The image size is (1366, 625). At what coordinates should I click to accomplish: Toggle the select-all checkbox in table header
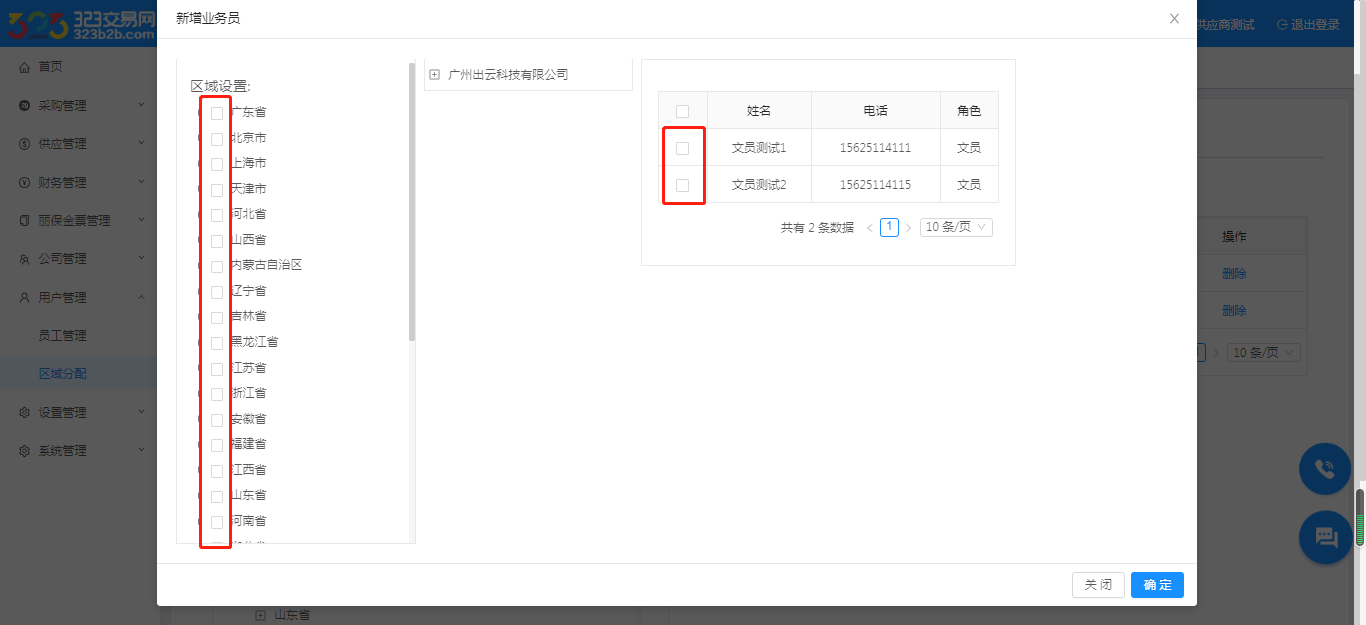[683, 111]
